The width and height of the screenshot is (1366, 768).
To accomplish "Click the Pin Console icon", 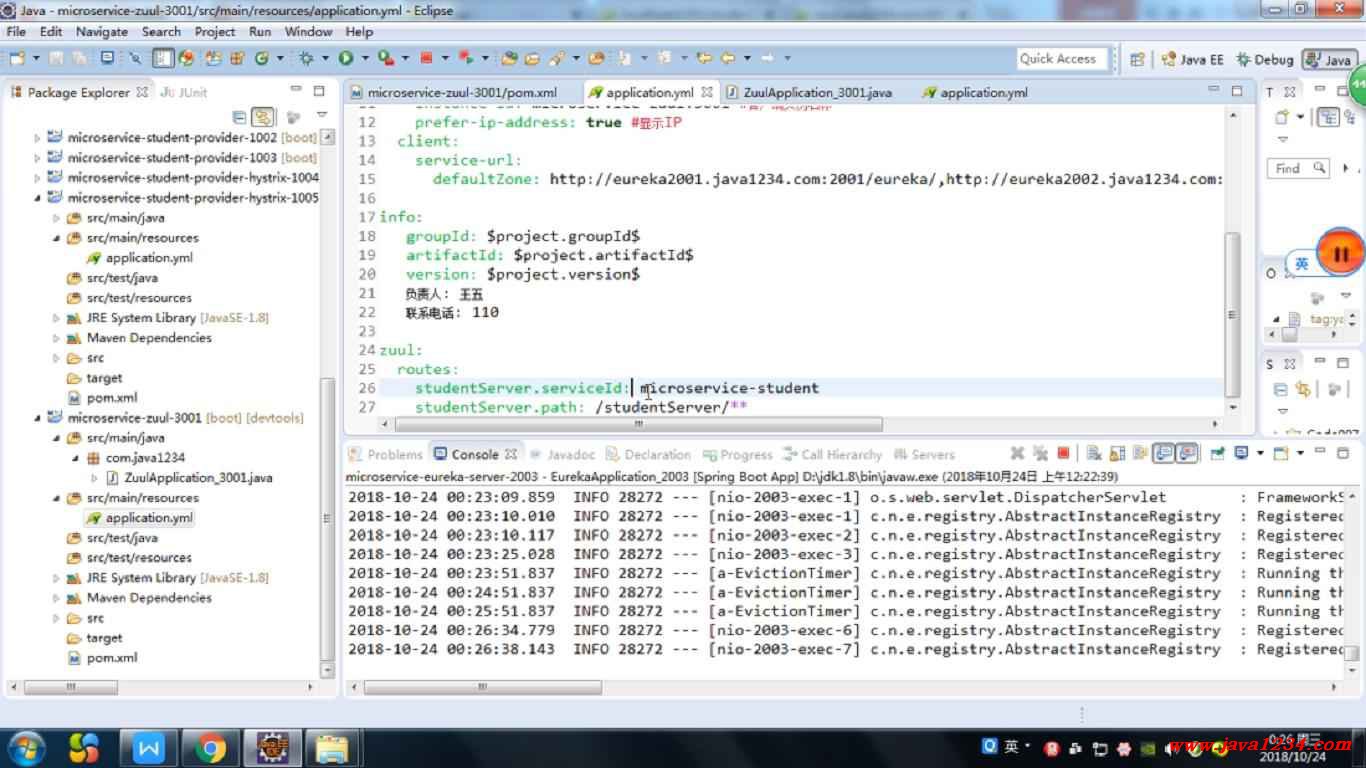I will (x=1217, y=453).
